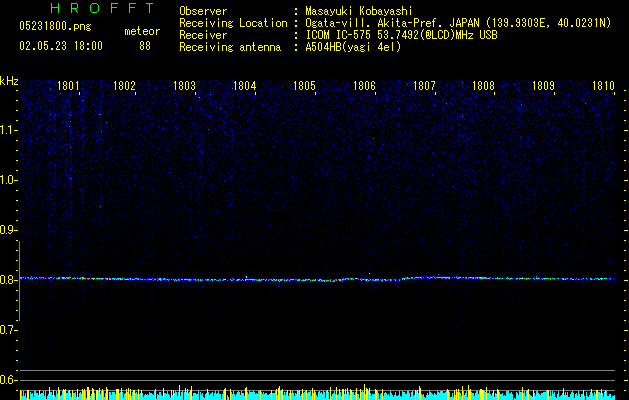Select the filename 05231800.png
This screenshot has height=400, width=629.
coord(55,26)
